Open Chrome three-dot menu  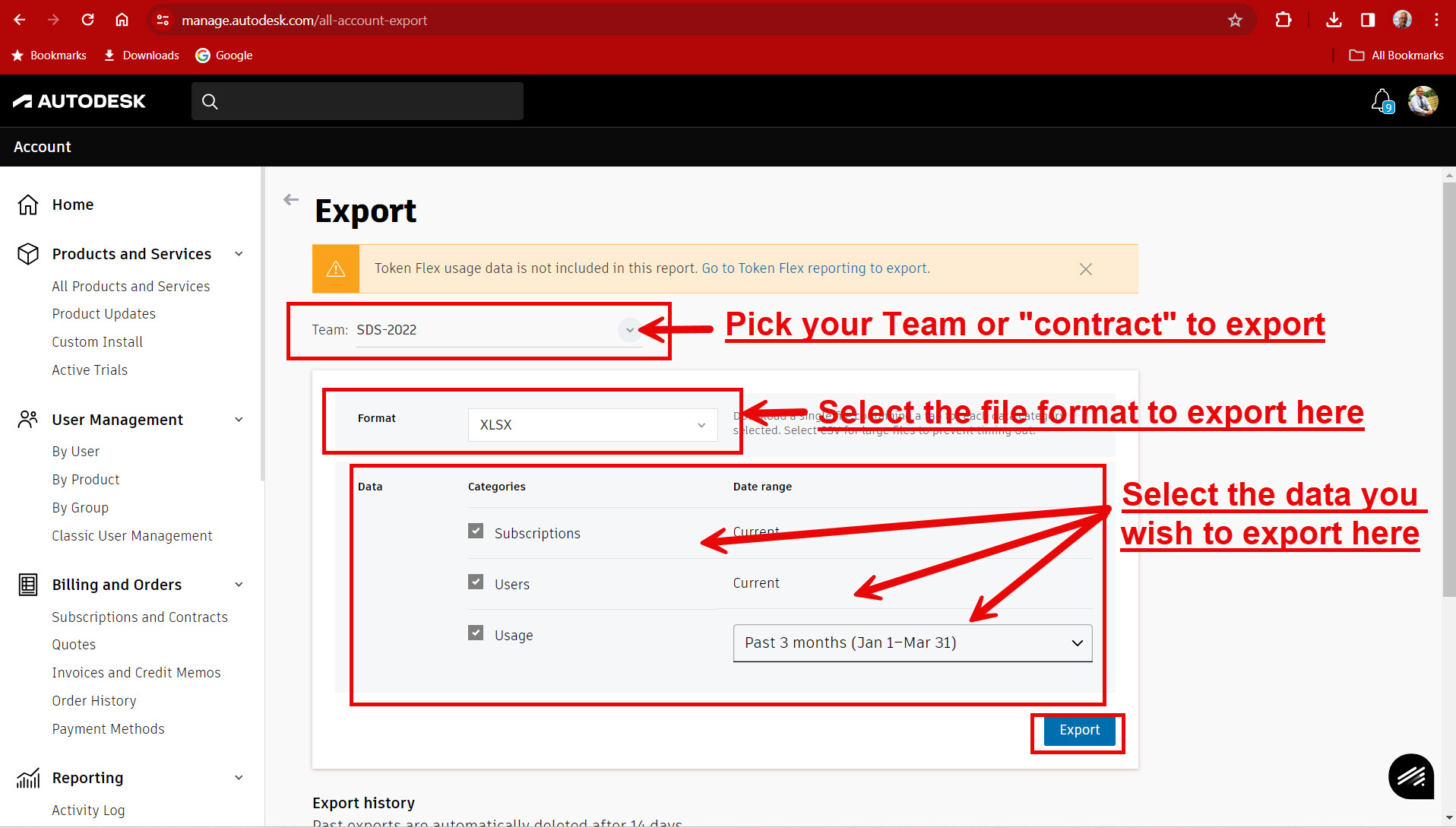pos(1436,21)
